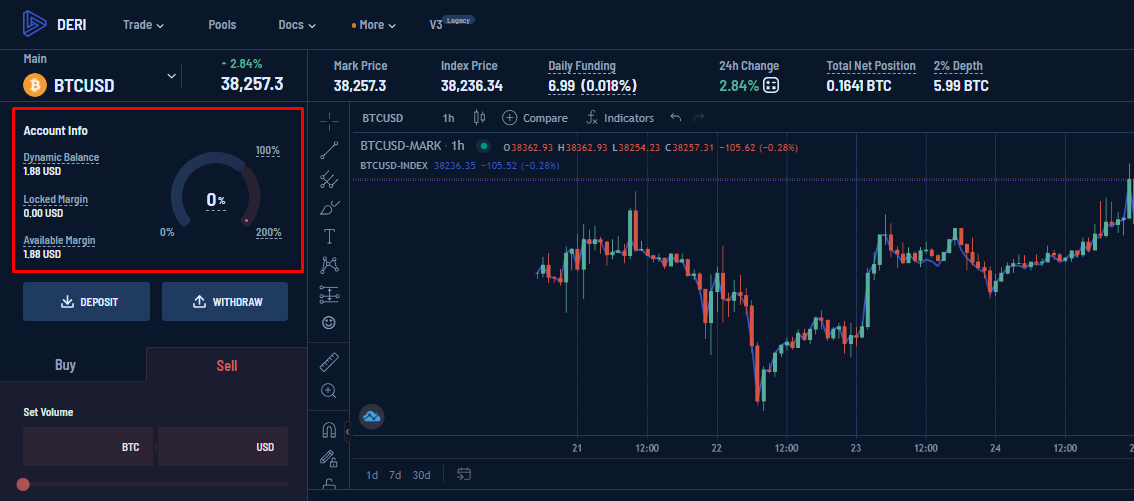Open the More dropdown in navigation
The width and height of the screenshot is (1134, 501).
tap(373, 25)
